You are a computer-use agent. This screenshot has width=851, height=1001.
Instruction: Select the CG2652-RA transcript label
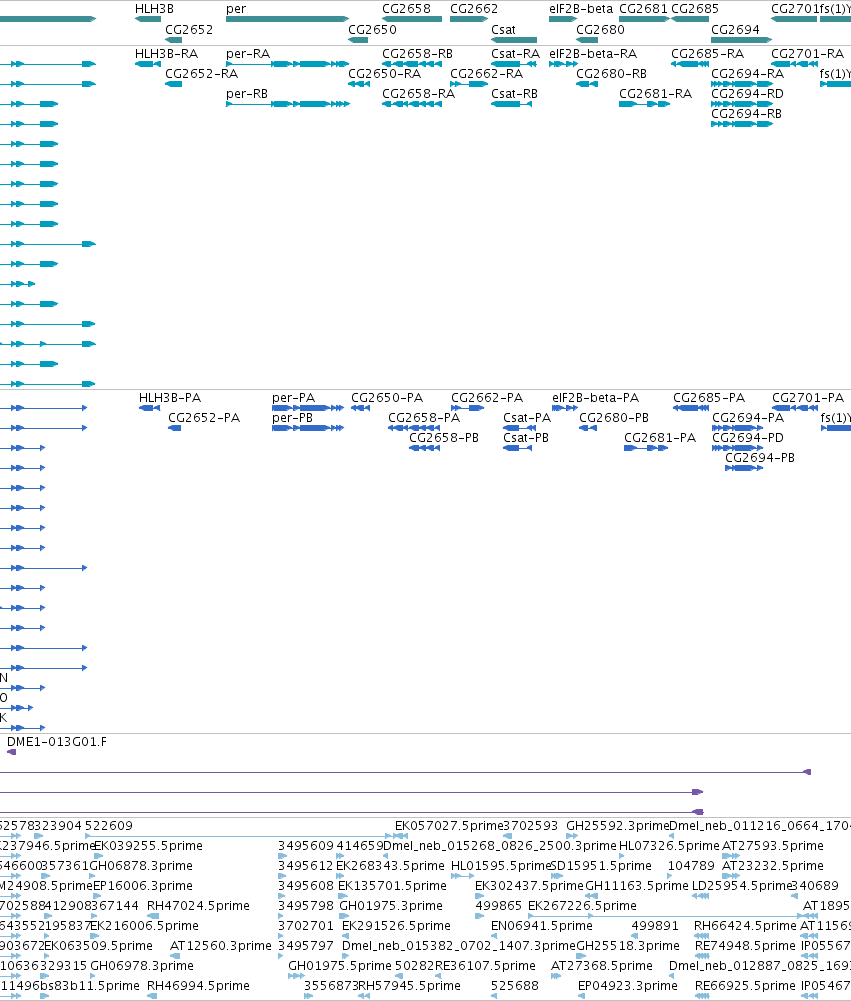(x=201, y=73)
